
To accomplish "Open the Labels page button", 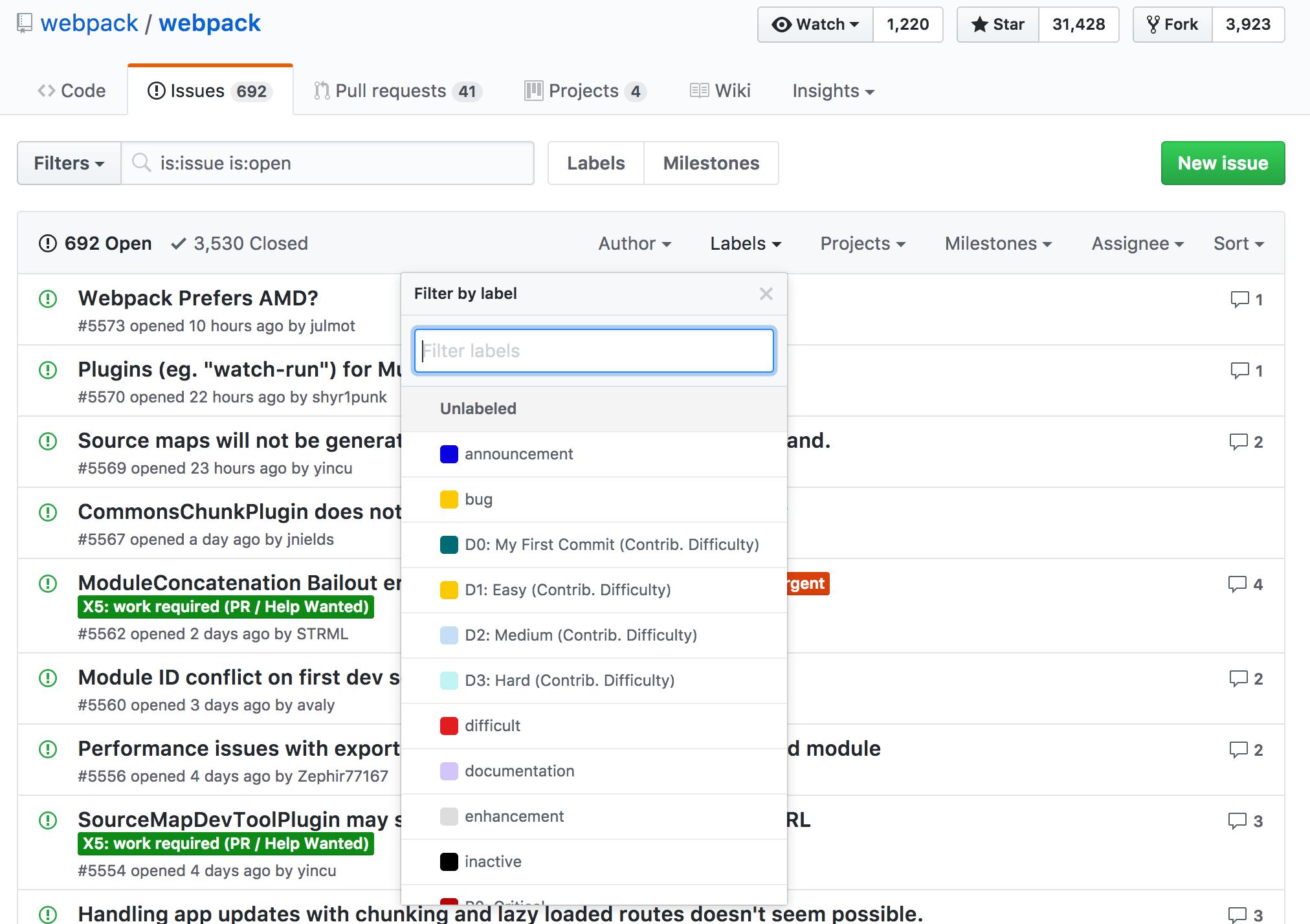I will coord(596,163).
